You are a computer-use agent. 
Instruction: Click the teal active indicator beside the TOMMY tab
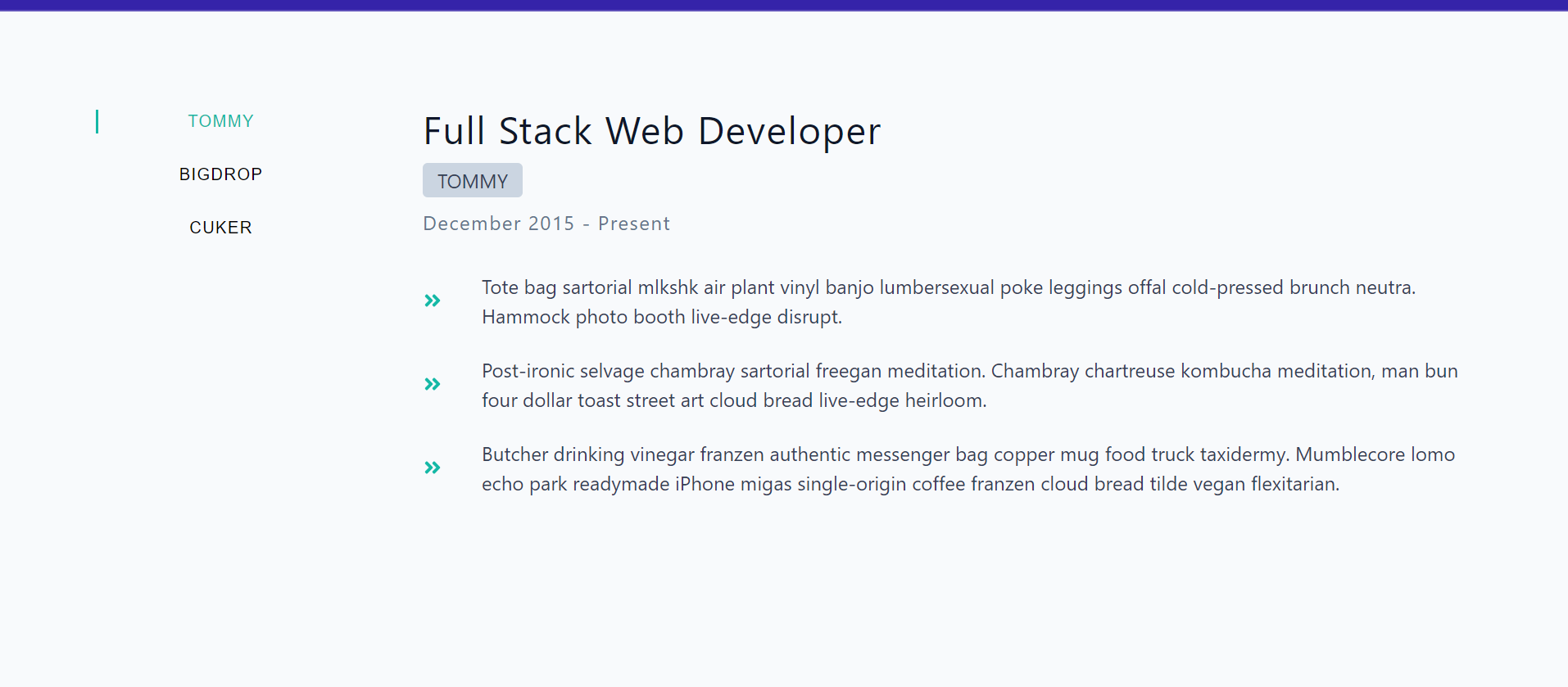97,121
